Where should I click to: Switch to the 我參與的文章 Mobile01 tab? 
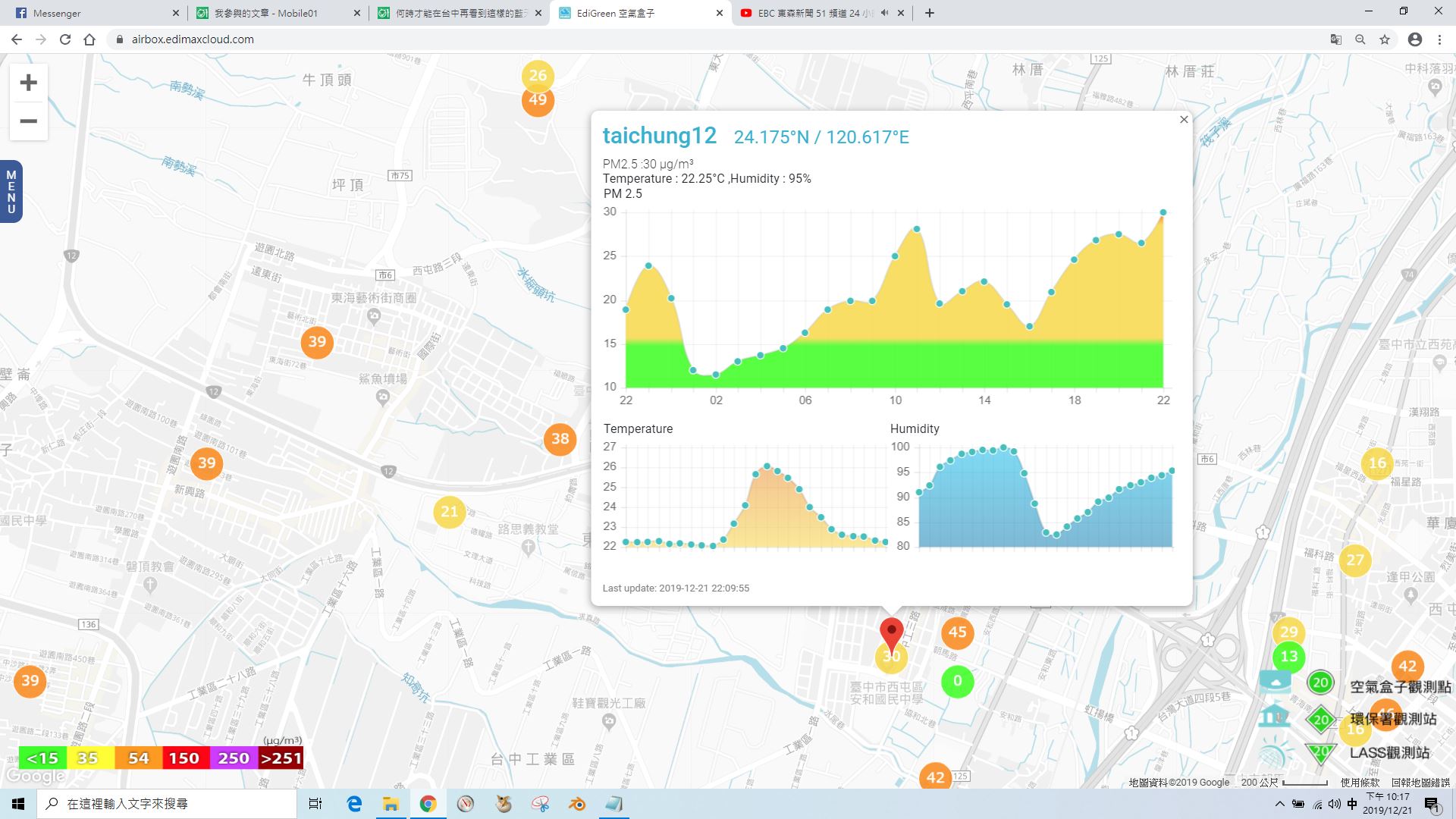point(277,13)
